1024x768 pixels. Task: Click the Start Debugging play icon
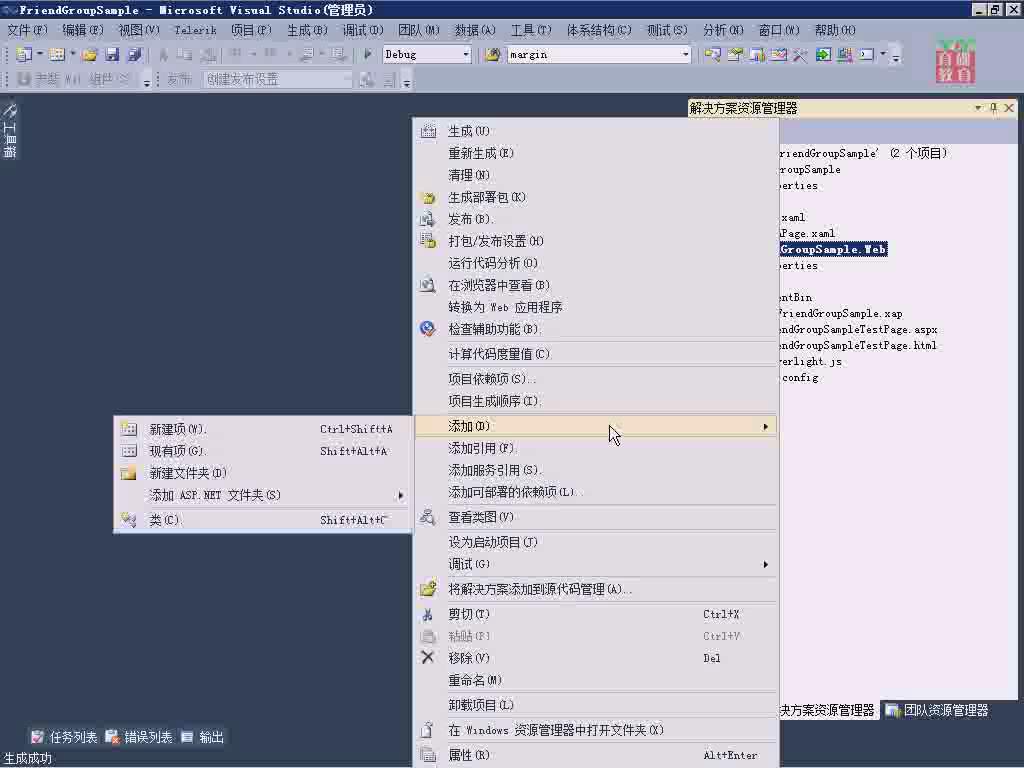coord(368,55)
